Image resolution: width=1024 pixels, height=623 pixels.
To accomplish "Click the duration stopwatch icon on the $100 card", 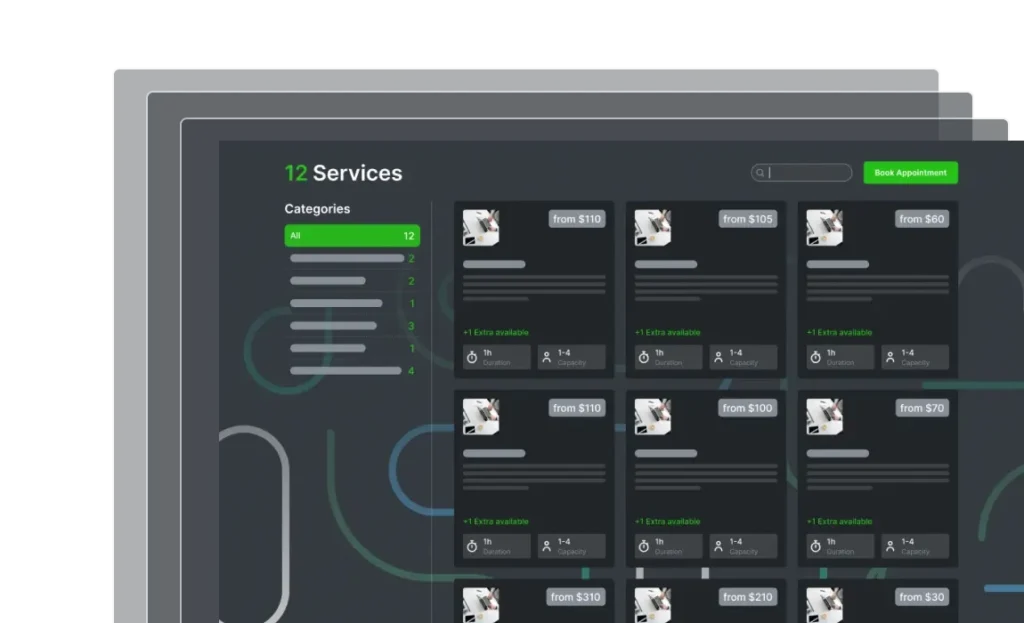I will pos(644,546).
